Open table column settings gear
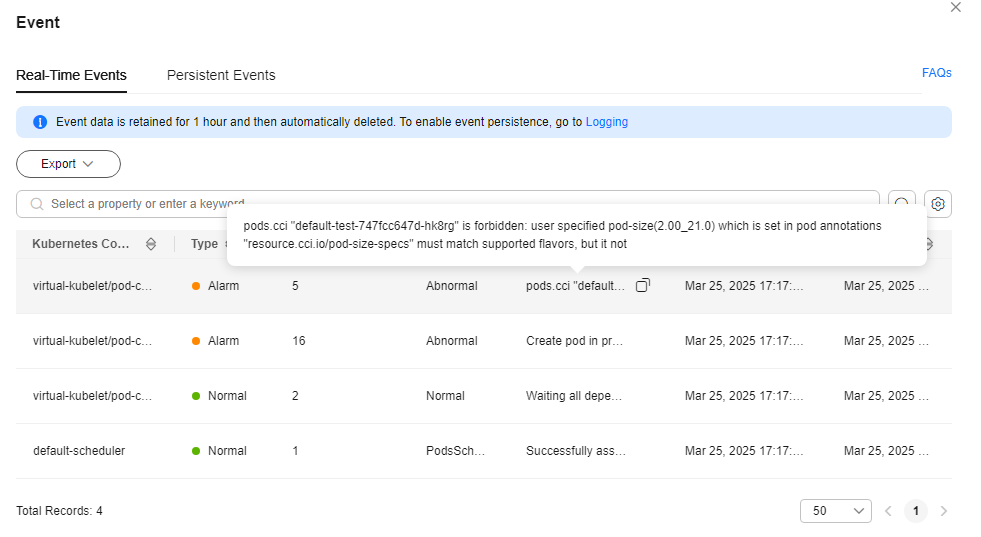The width and height of the screenshot is (981, 537). [x=937, y=204]
